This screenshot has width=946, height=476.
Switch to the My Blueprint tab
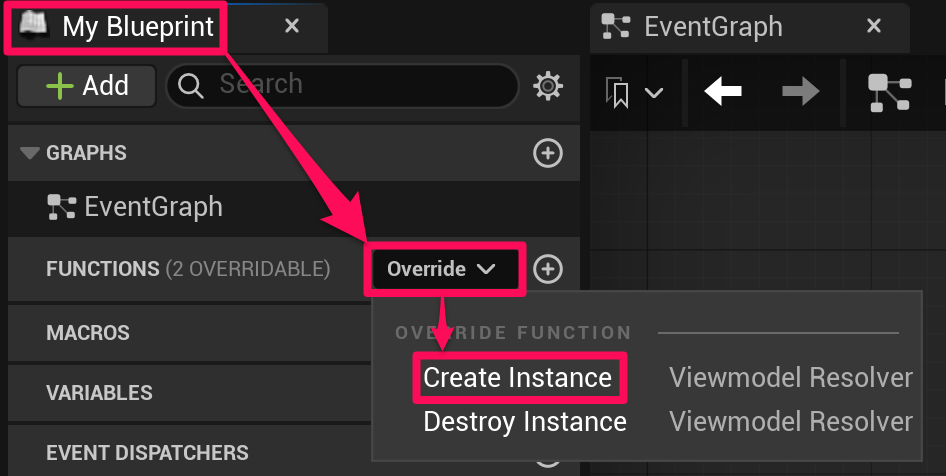pyautogui.click(x=138, y=26)
